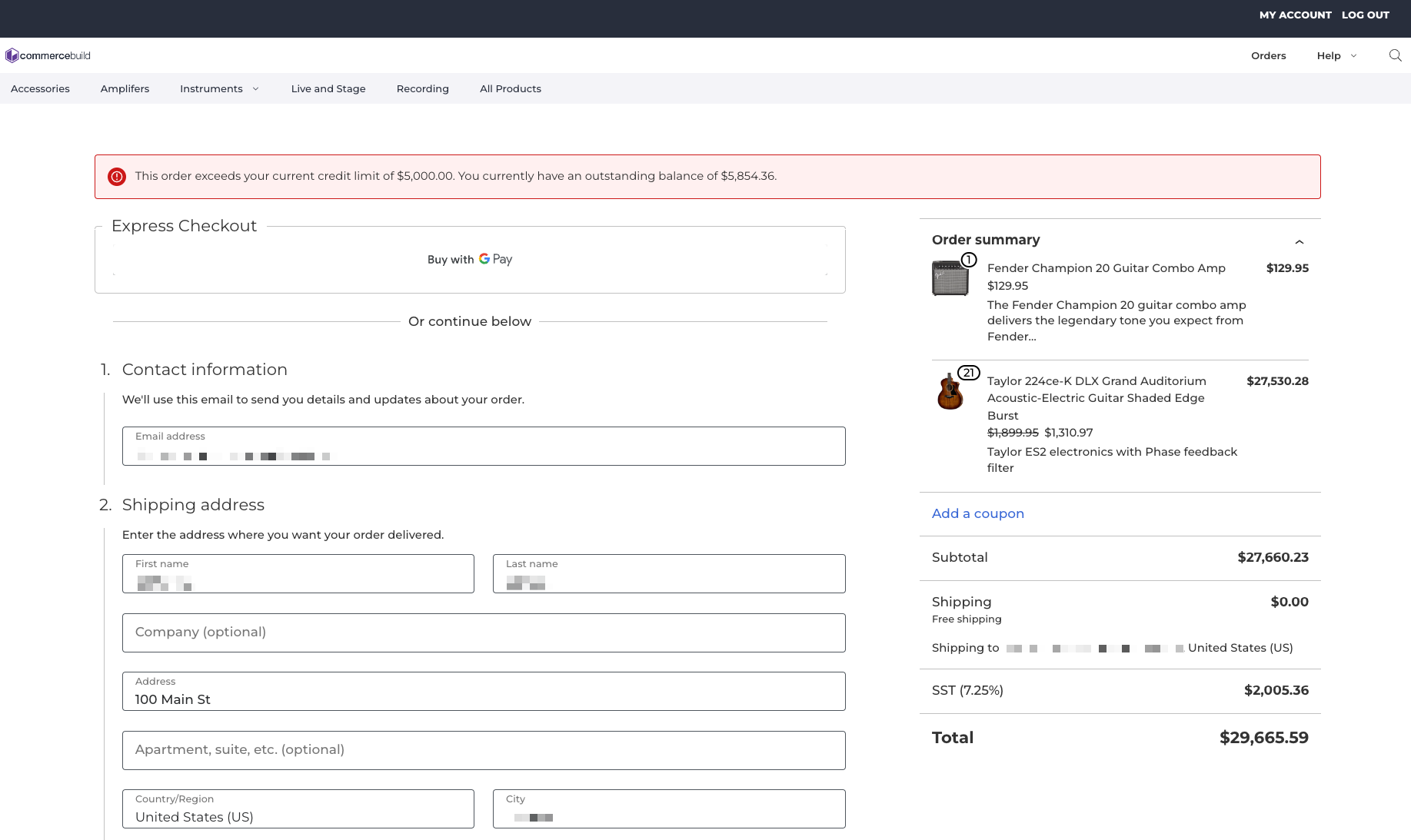
Task: Click the commercebuild logo
Action: point(48,55)
